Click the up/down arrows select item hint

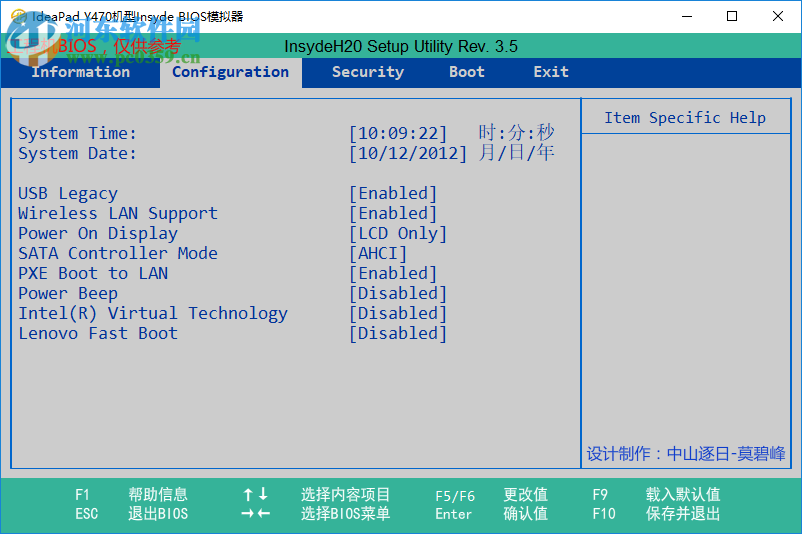click(x=316, y=495)
